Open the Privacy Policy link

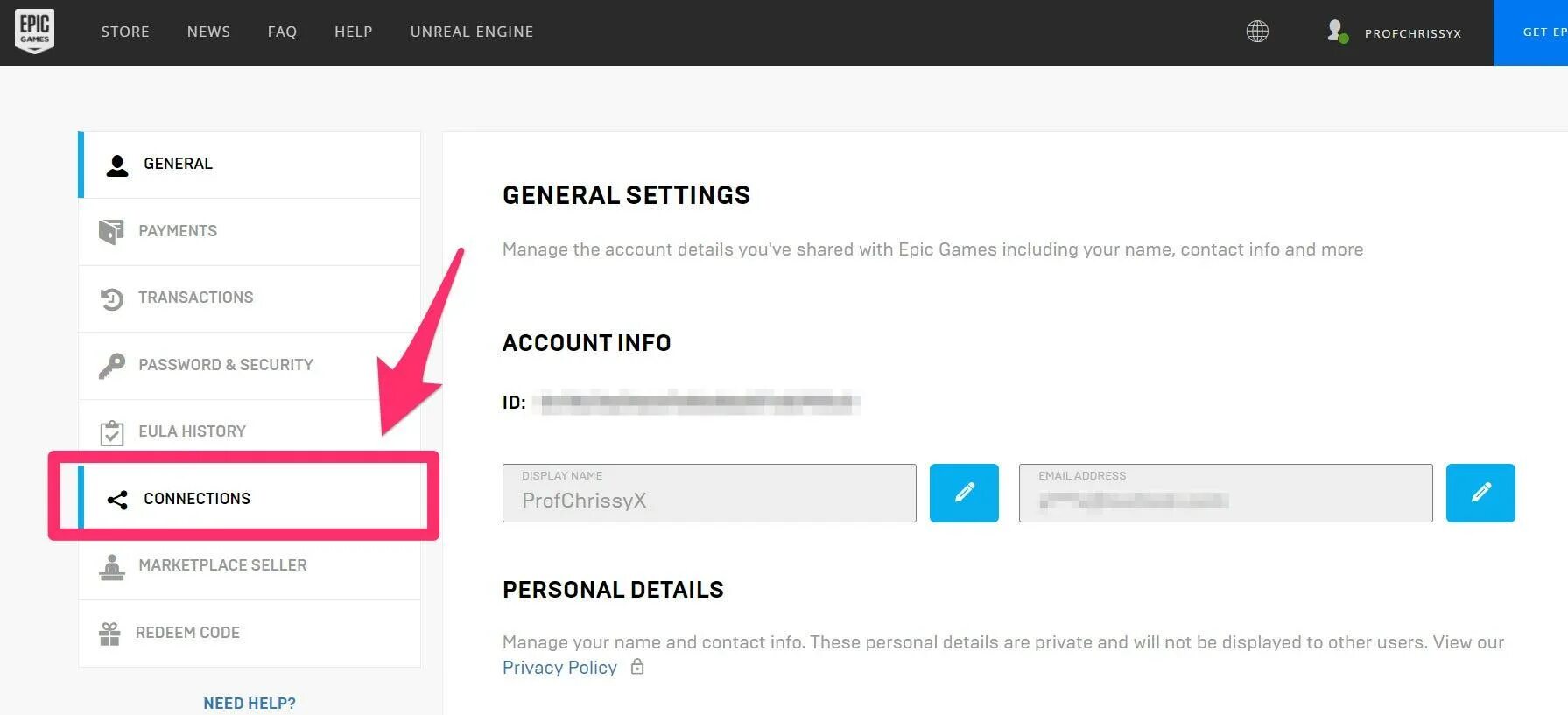[559, 668]
